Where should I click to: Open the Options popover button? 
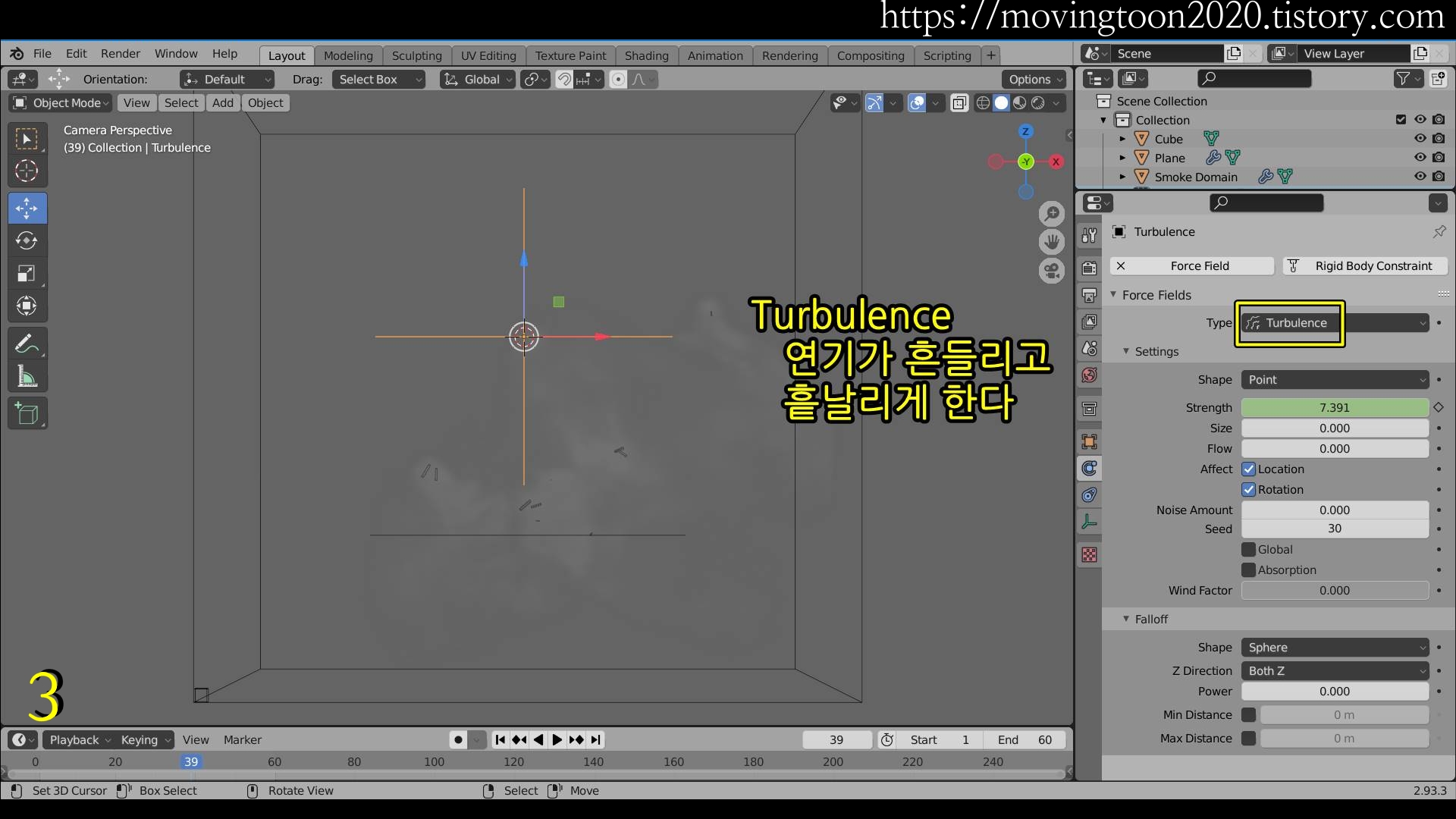1035,80
